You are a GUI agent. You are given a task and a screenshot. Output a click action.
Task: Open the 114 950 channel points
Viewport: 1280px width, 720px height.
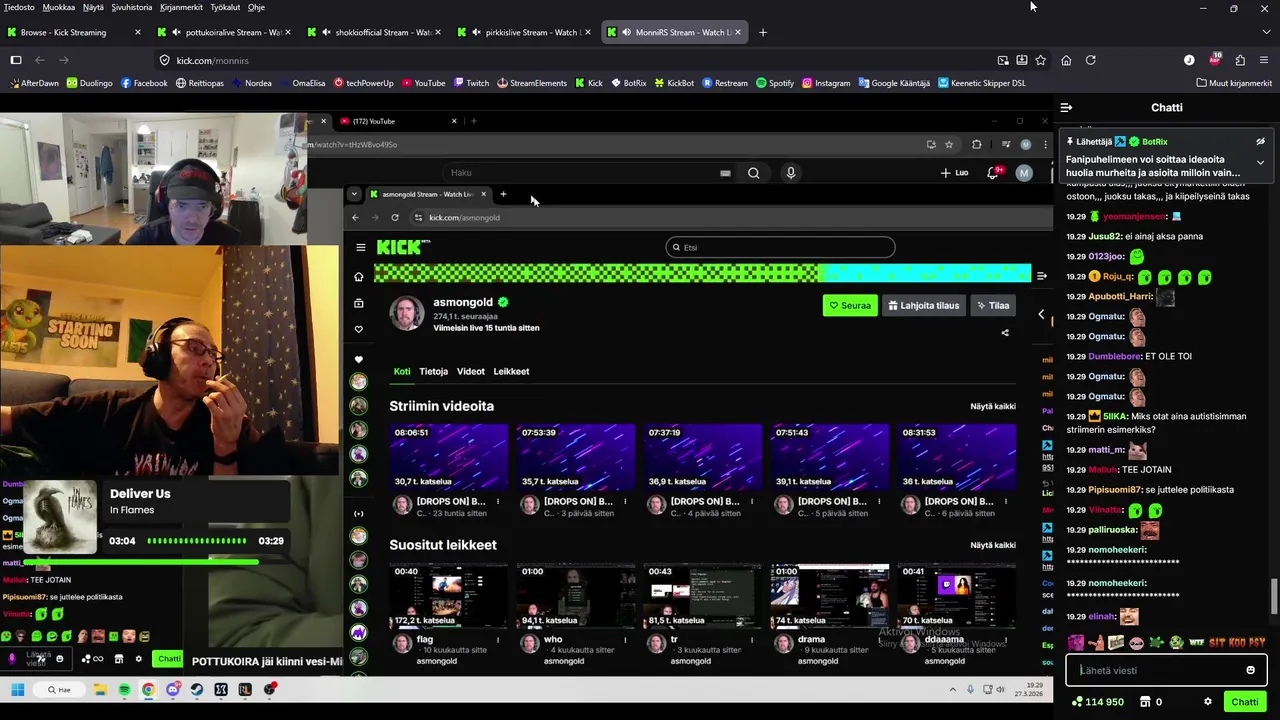1097,702
